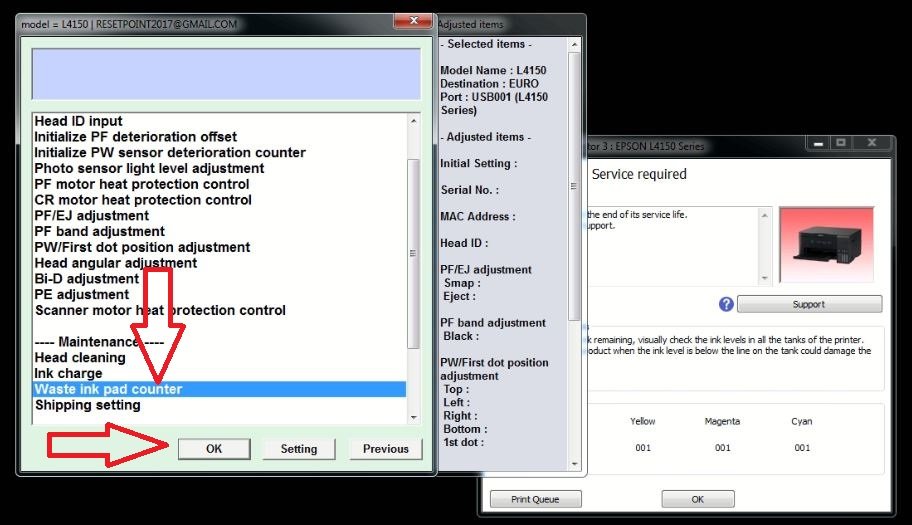Click scroll down arrow in EPSON message box
912x525 pixels.
tap(765, 278)
